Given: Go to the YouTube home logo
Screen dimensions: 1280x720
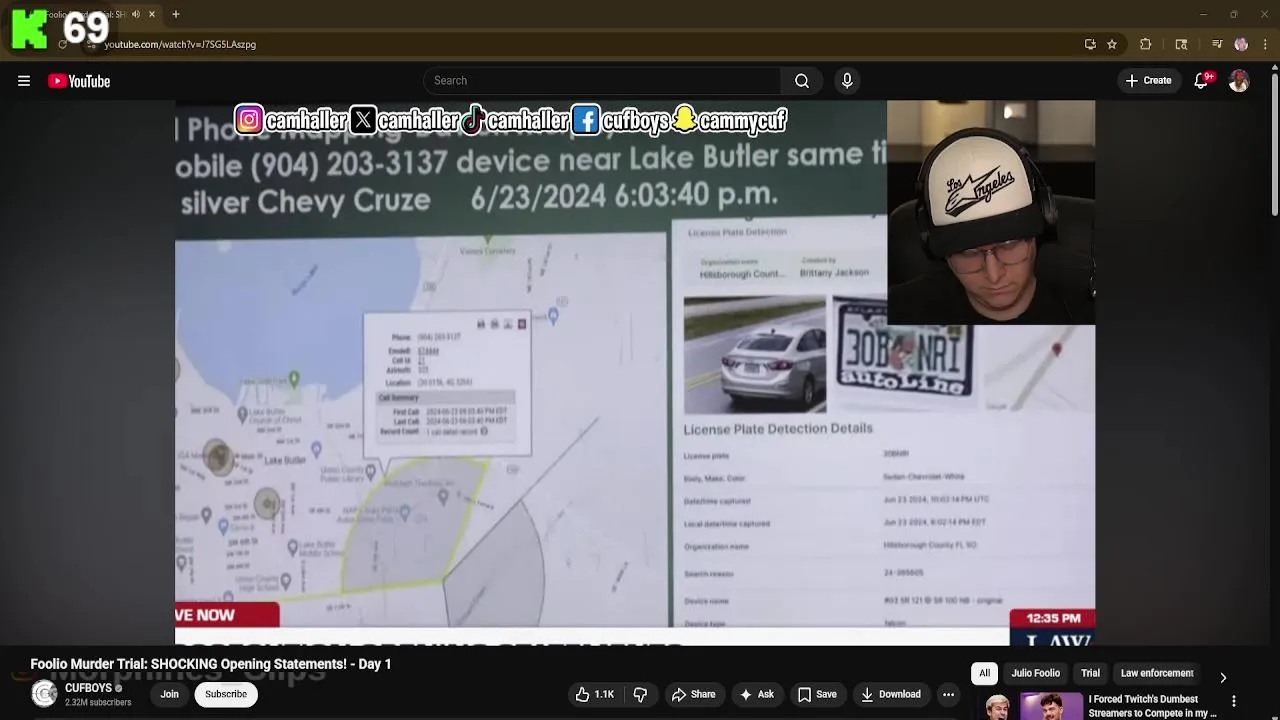Looking at the screenshot, I should [x=79, y=81].
